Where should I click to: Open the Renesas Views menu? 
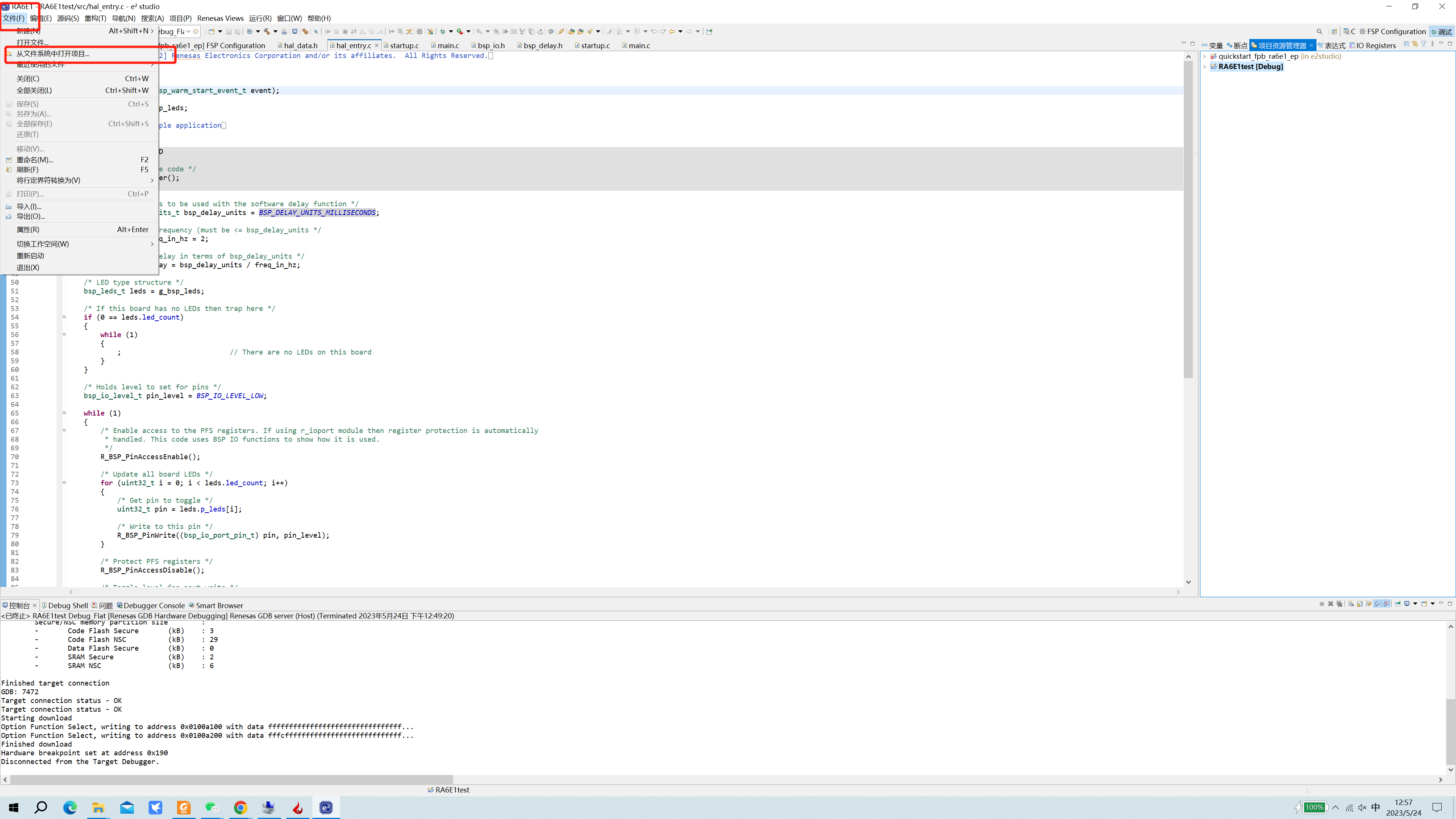tap(220, 19)
